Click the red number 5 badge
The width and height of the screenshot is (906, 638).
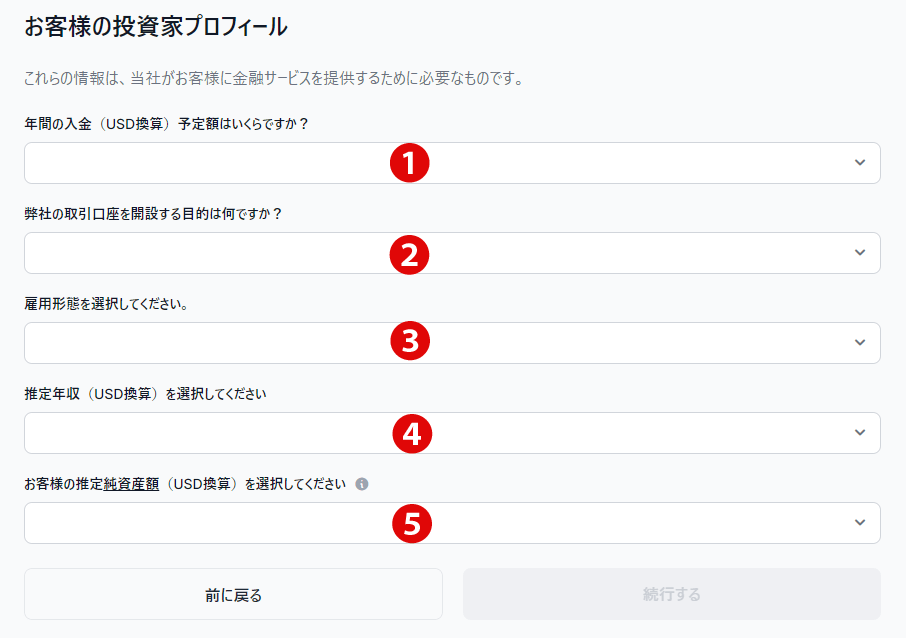coord(411,523)
